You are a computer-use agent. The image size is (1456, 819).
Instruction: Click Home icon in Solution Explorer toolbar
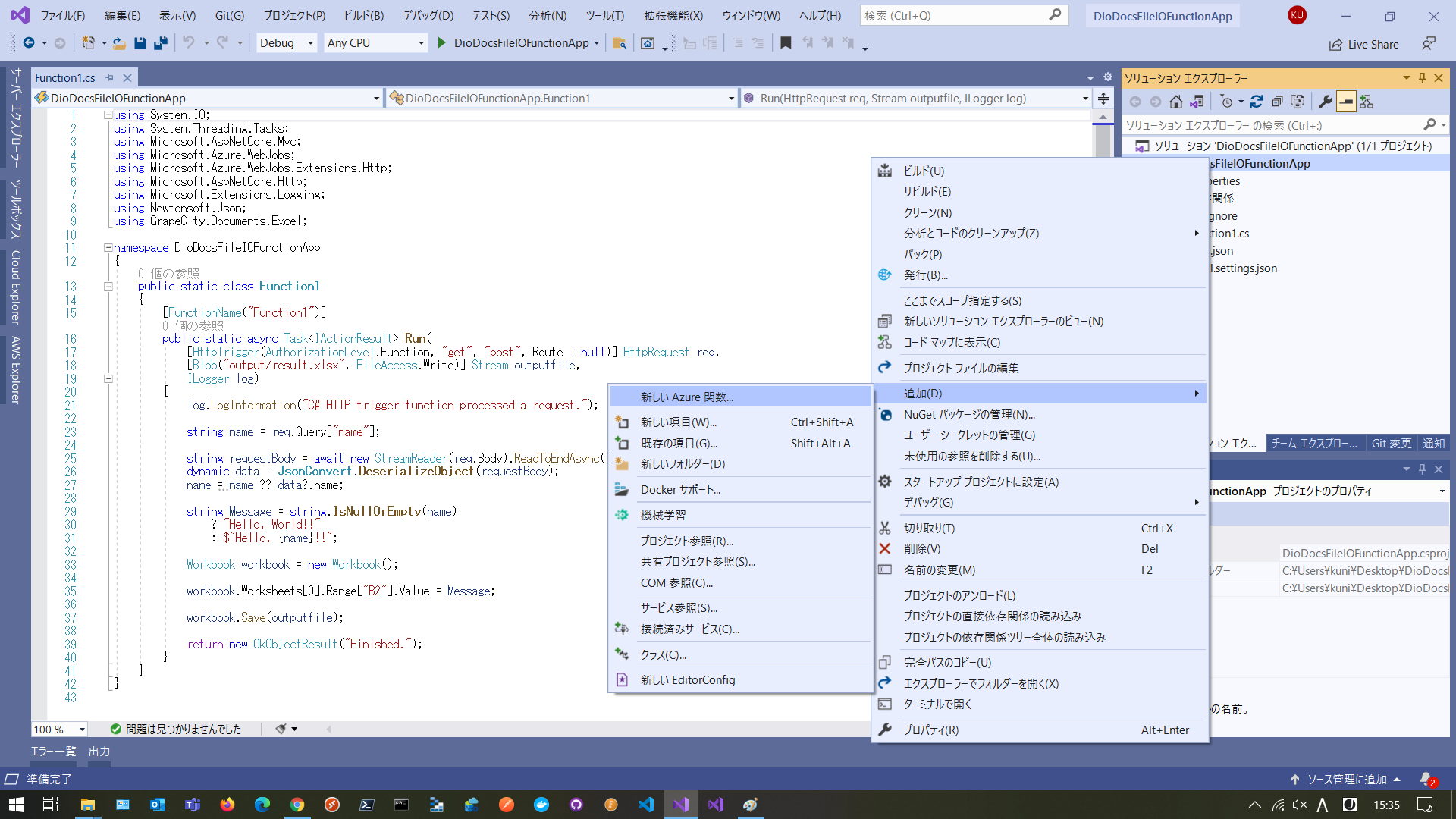coord(1176,102)
